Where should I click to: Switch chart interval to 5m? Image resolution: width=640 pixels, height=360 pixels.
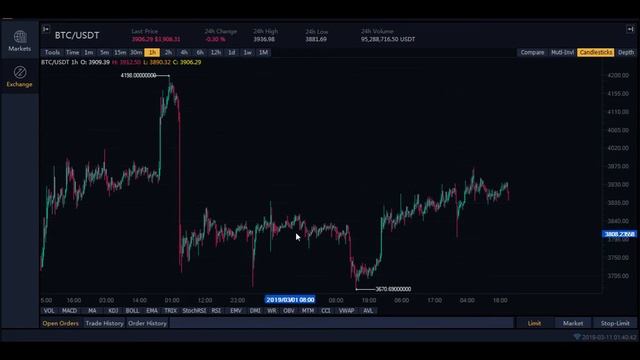104,53
